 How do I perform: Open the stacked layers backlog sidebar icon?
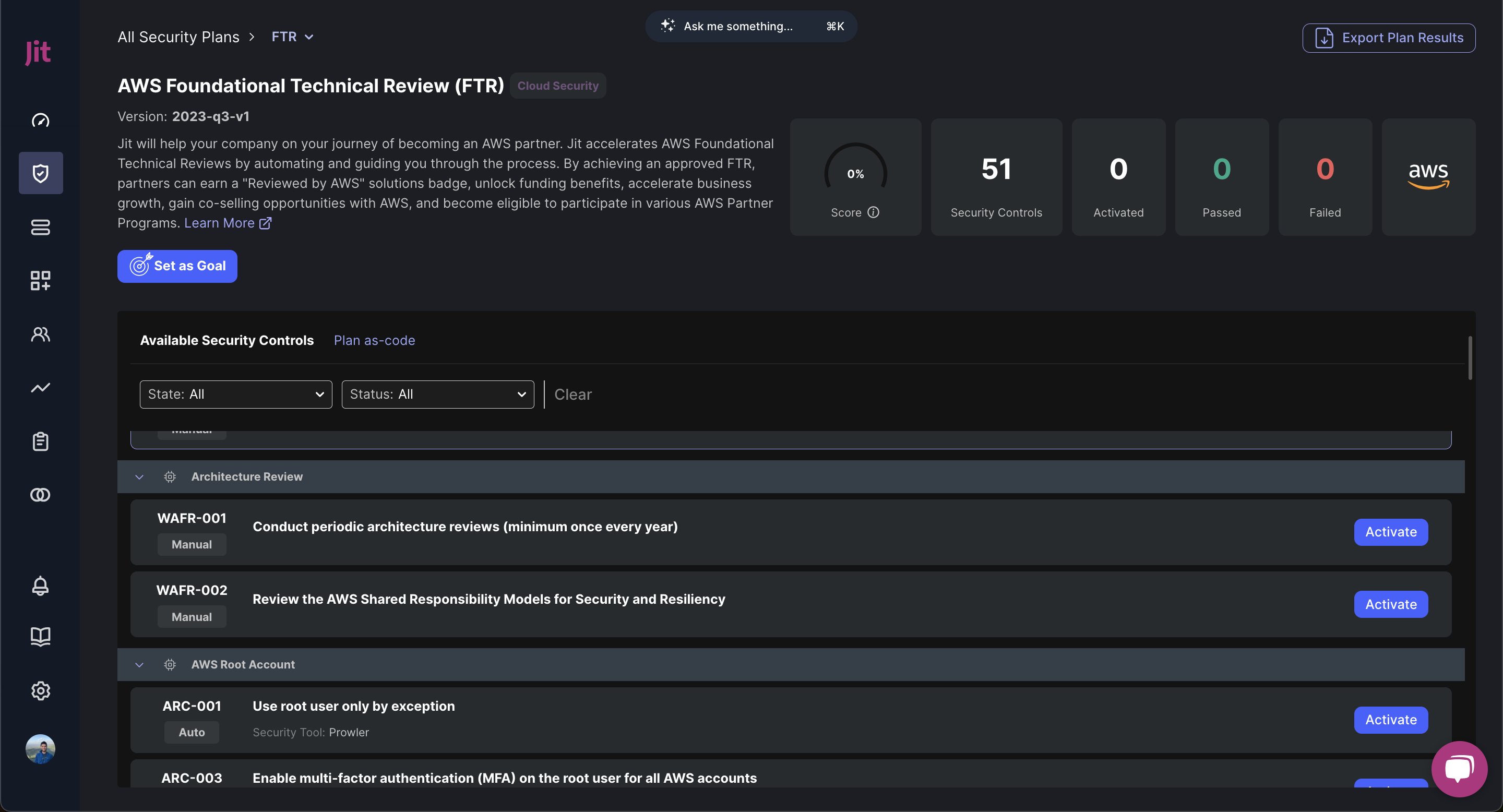40,227
